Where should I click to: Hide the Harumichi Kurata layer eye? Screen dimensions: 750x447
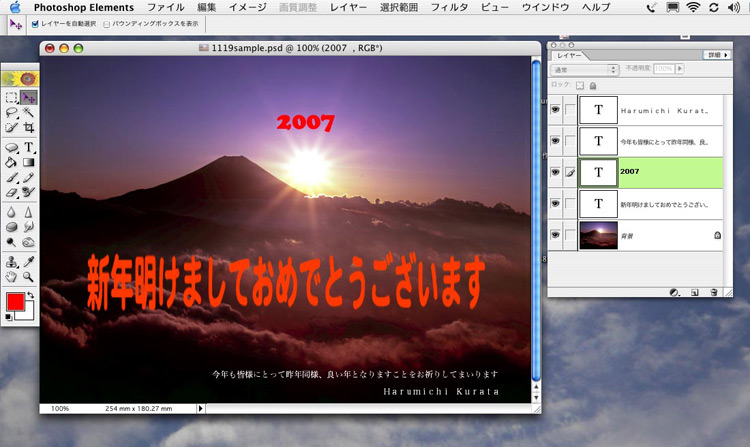point(555,110)
